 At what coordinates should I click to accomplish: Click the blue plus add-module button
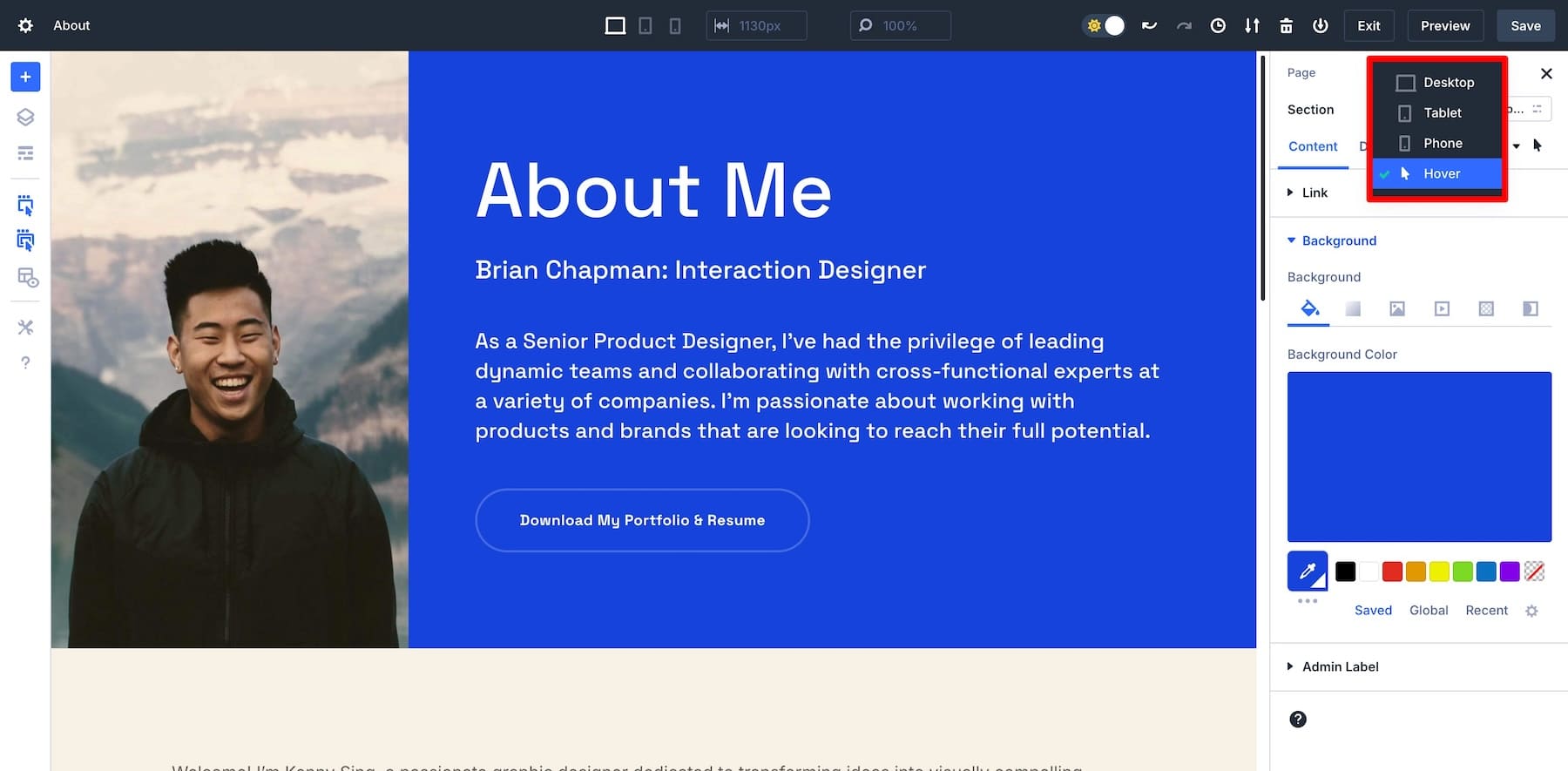pos(25,77)
